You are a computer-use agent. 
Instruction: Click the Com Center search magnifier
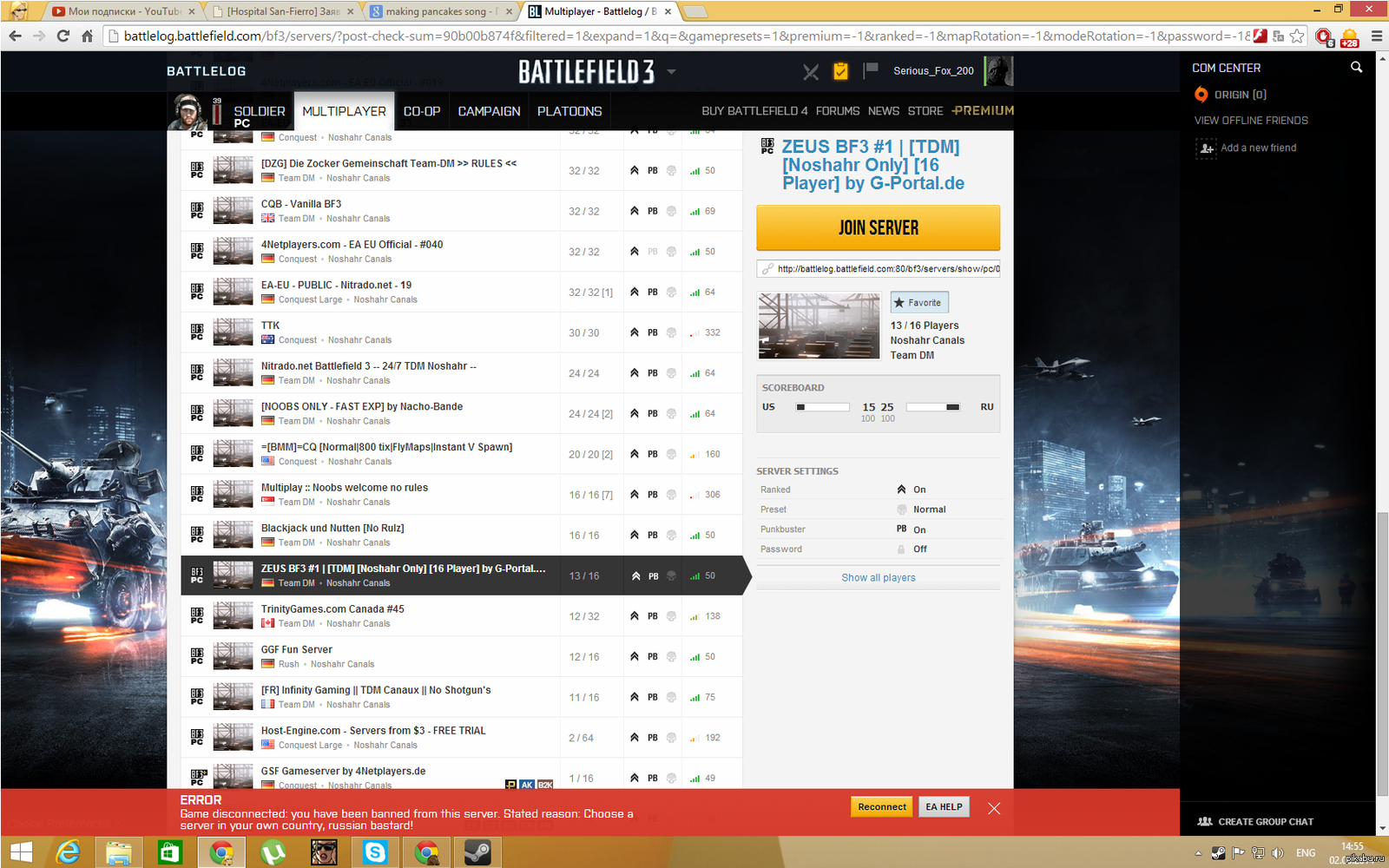pyautogui.click(x=1356, y=68)
